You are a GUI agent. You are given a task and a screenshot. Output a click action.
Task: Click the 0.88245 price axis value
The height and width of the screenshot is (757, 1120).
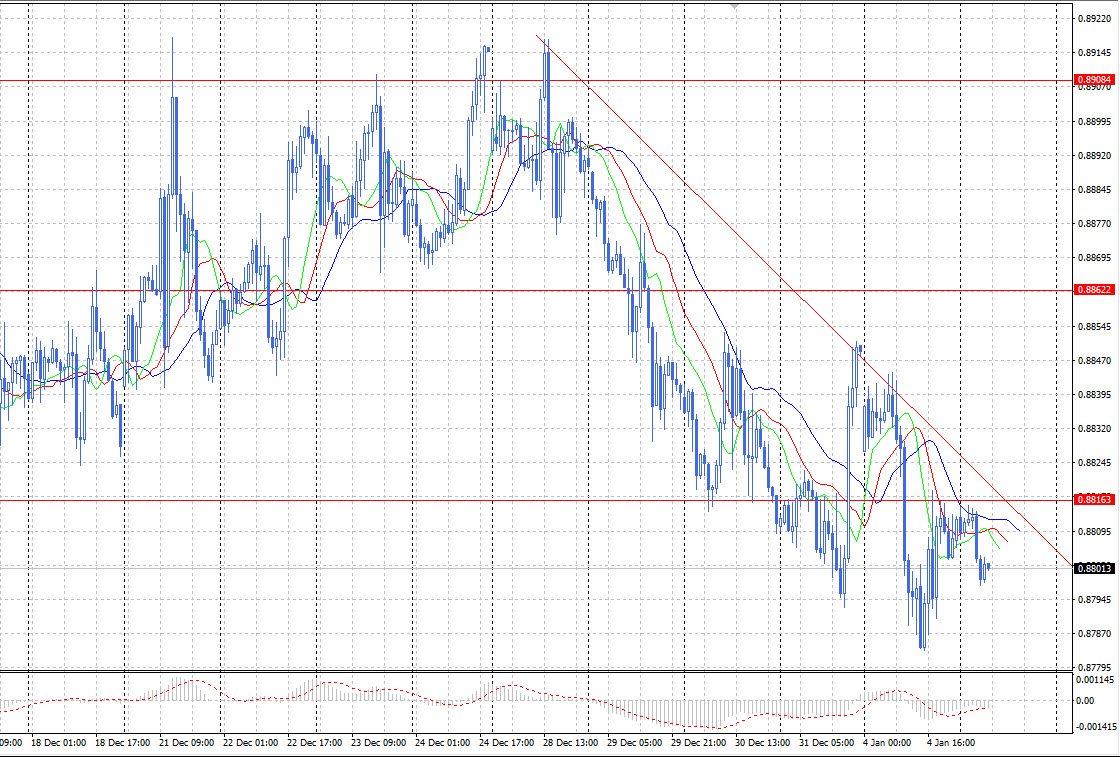(1094, 462)
